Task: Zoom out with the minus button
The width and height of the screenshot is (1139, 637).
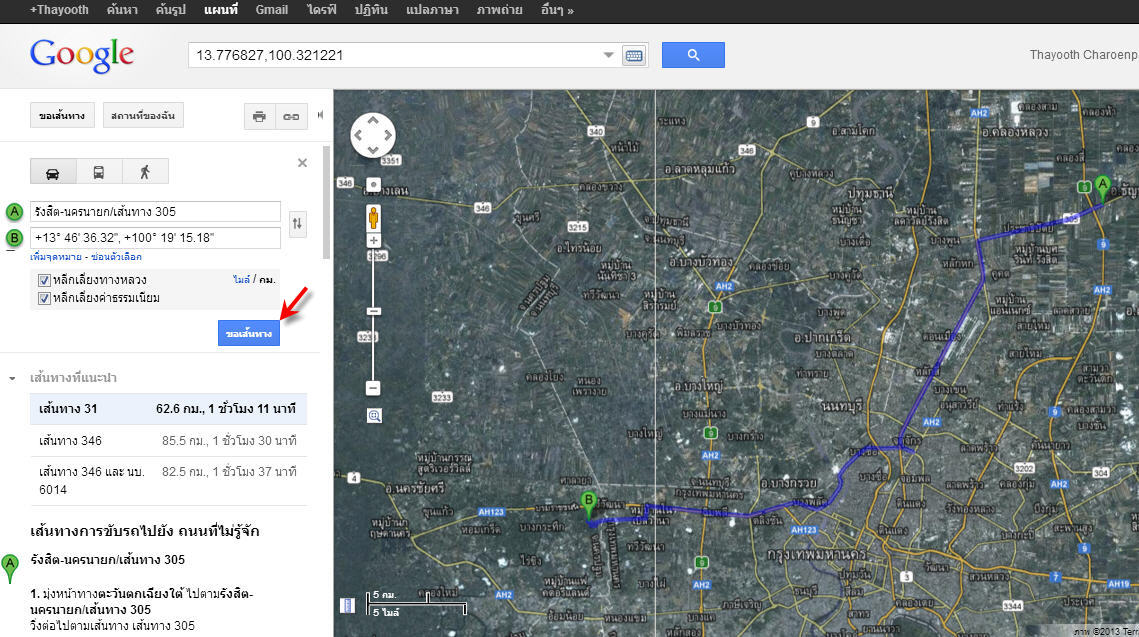Action: click(x=373, y=388)
